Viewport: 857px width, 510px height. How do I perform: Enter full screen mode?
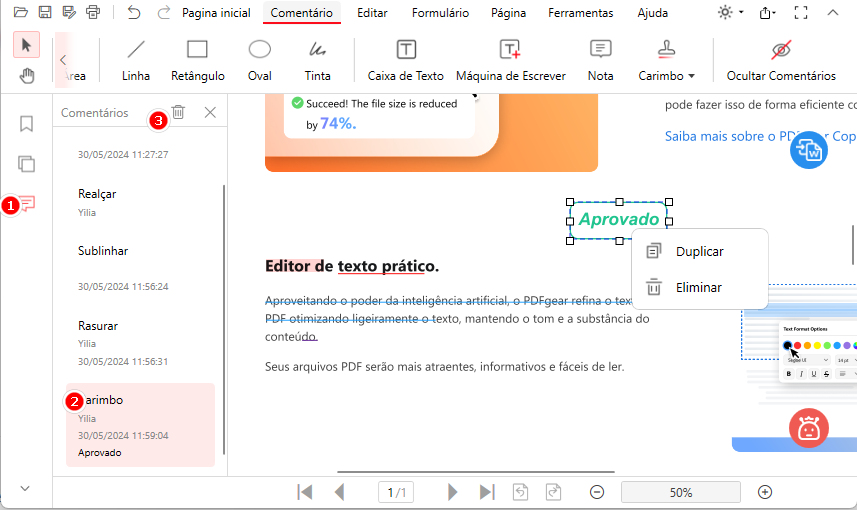point(801,12)
